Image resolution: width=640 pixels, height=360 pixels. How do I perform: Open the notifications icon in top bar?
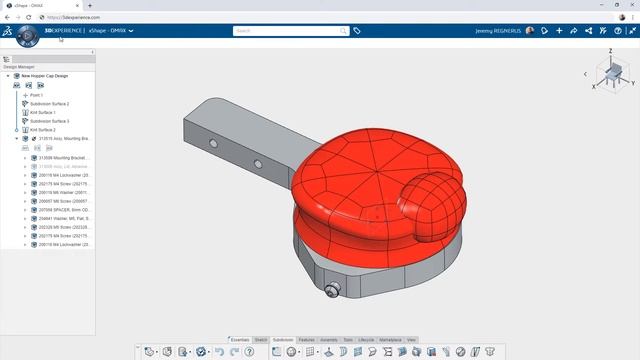tap(544, 31)
